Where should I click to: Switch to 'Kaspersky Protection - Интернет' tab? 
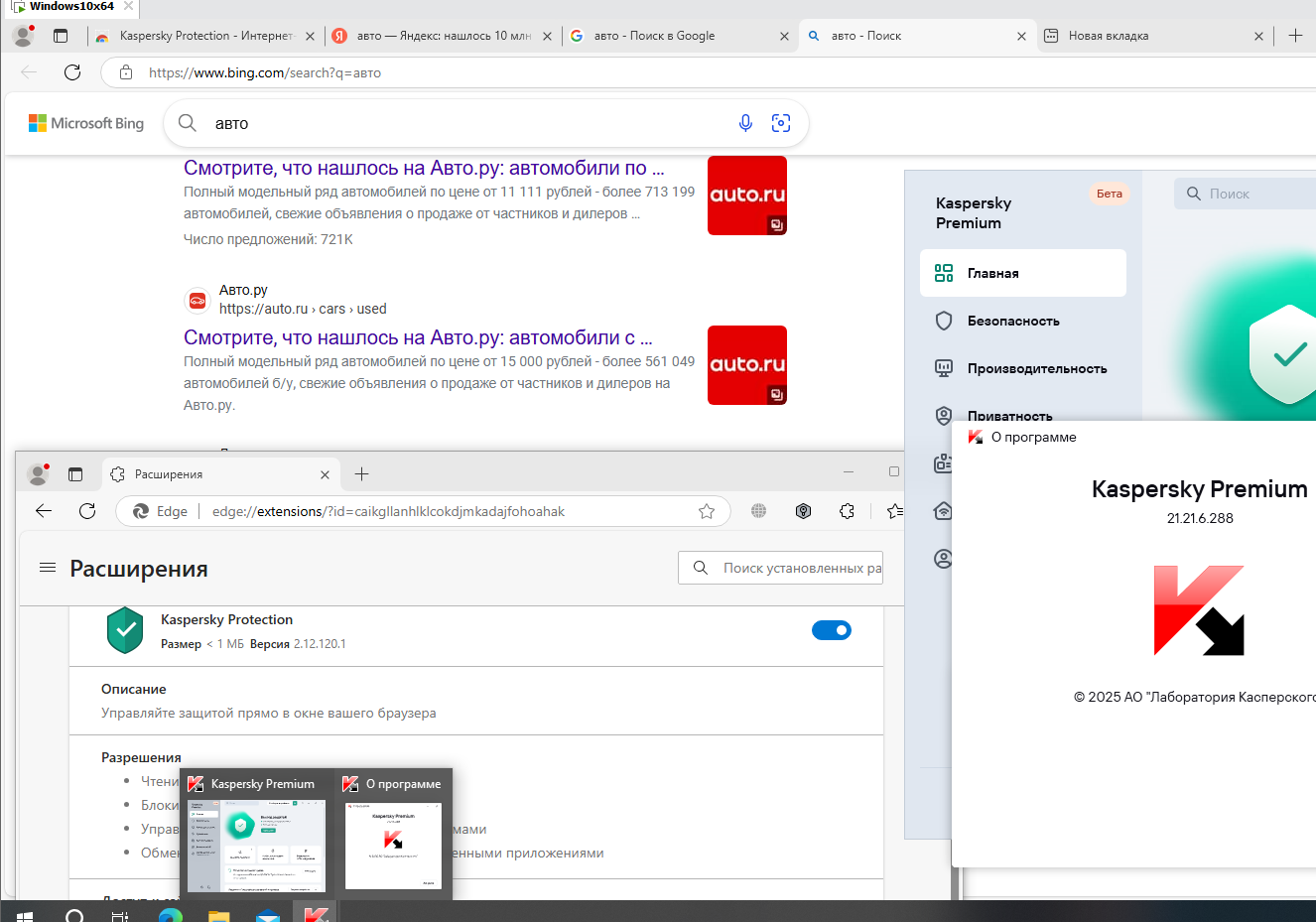pos(204,36)
